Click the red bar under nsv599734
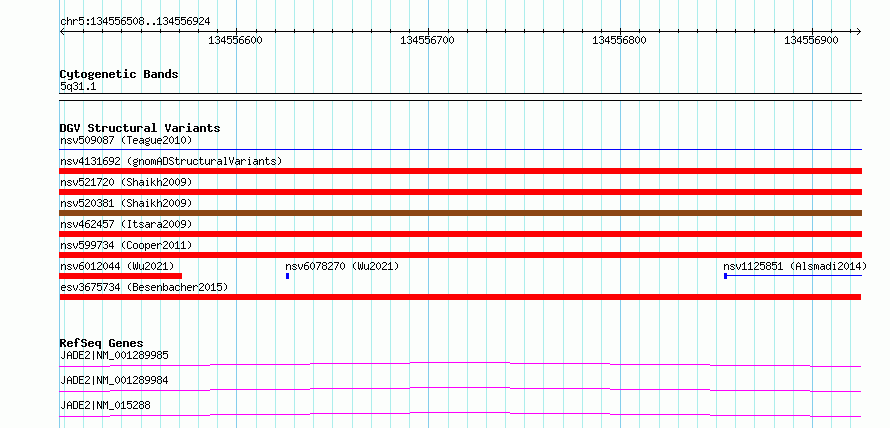 461,255
